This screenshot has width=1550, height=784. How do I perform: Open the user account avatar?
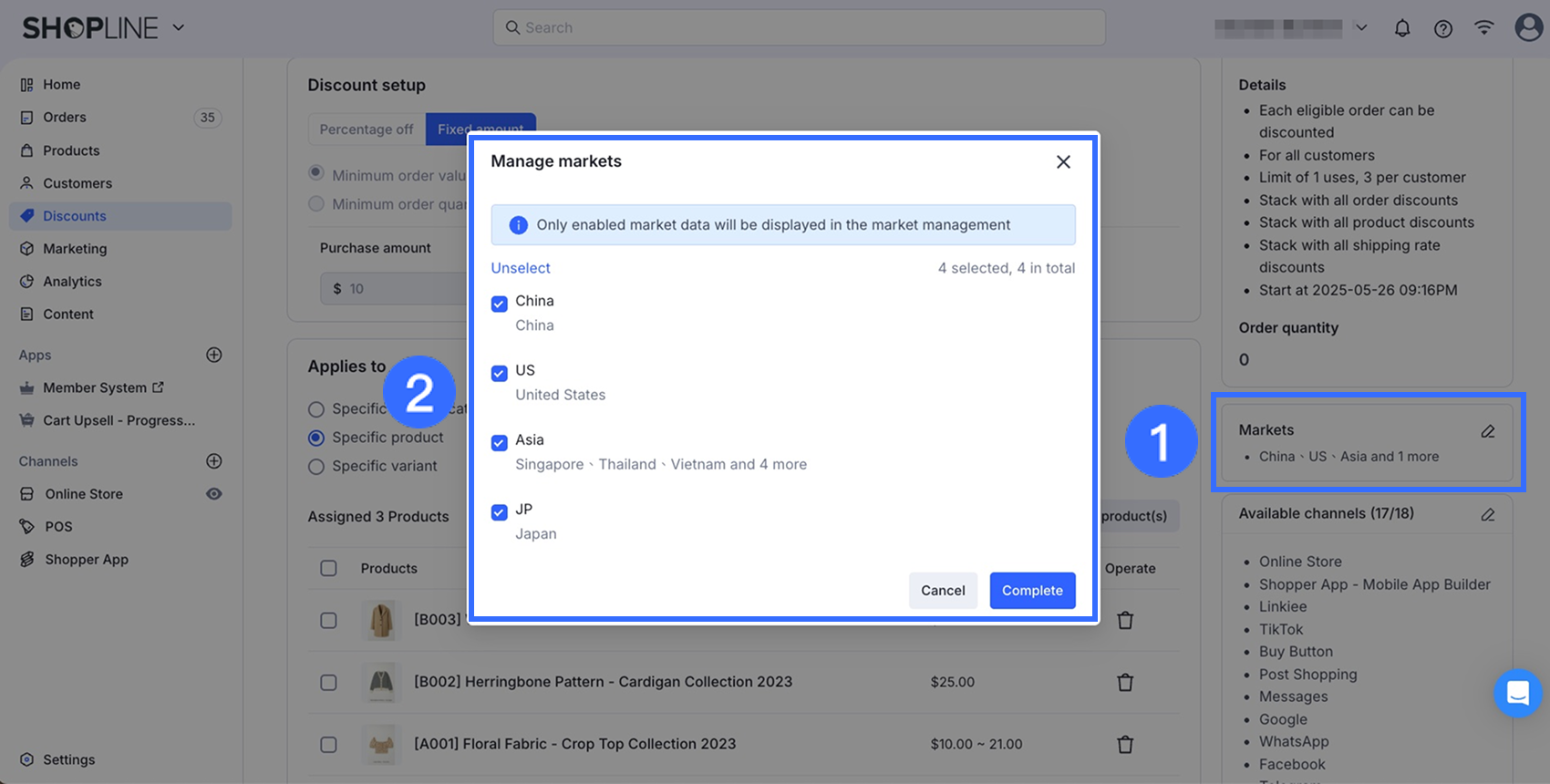point(1528,27)
